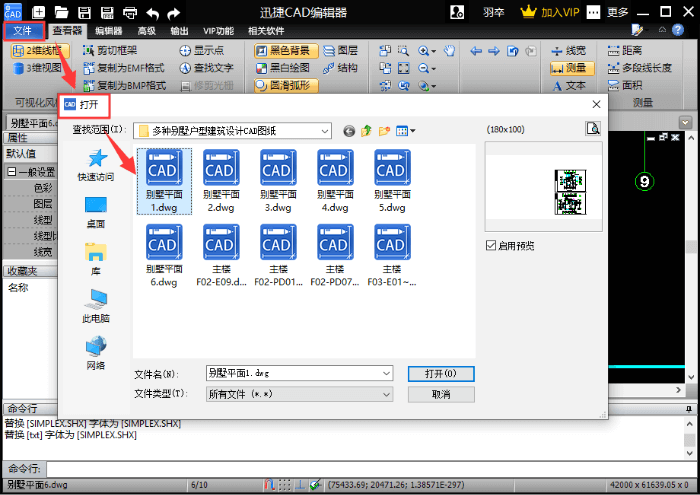Click the open folder icon in title bar
The image size is (700, 495).
pos(61,12)
